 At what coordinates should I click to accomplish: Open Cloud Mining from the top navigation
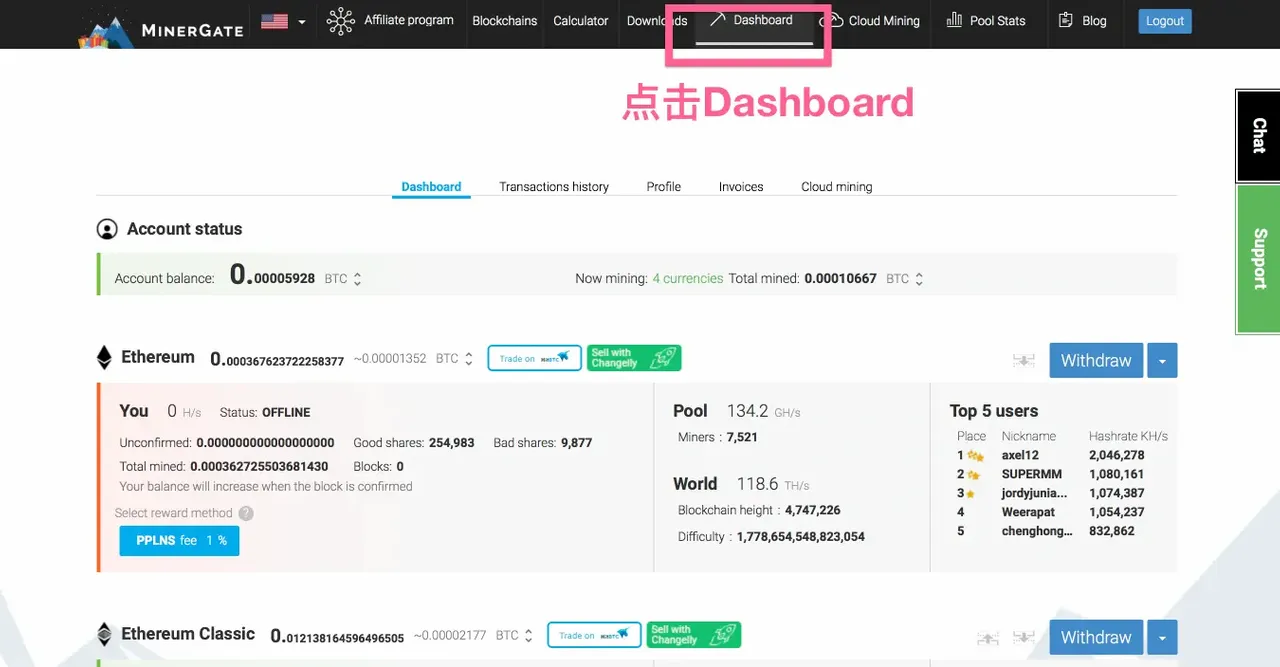pyautogui.click(x=884, y=21)
